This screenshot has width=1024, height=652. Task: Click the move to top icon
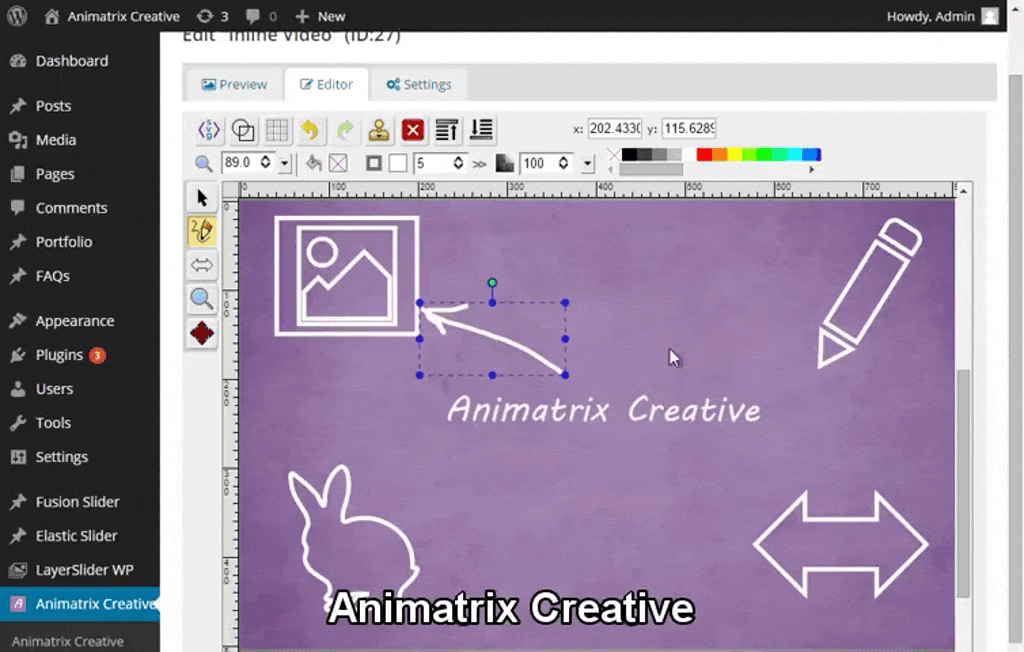tap(447, 130)
